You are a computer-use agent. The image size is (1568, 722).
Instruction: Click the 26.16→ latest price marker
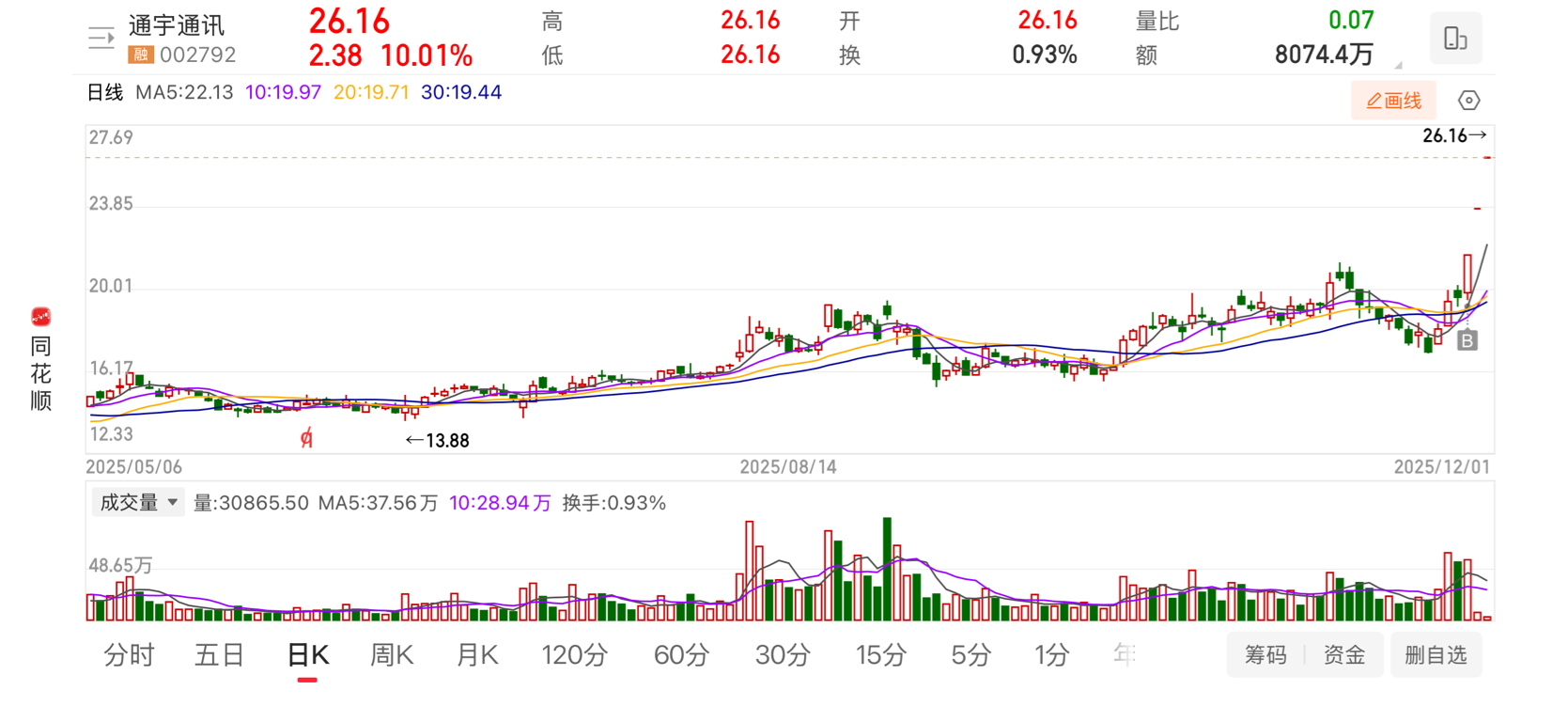click(x=1454, y=135)
